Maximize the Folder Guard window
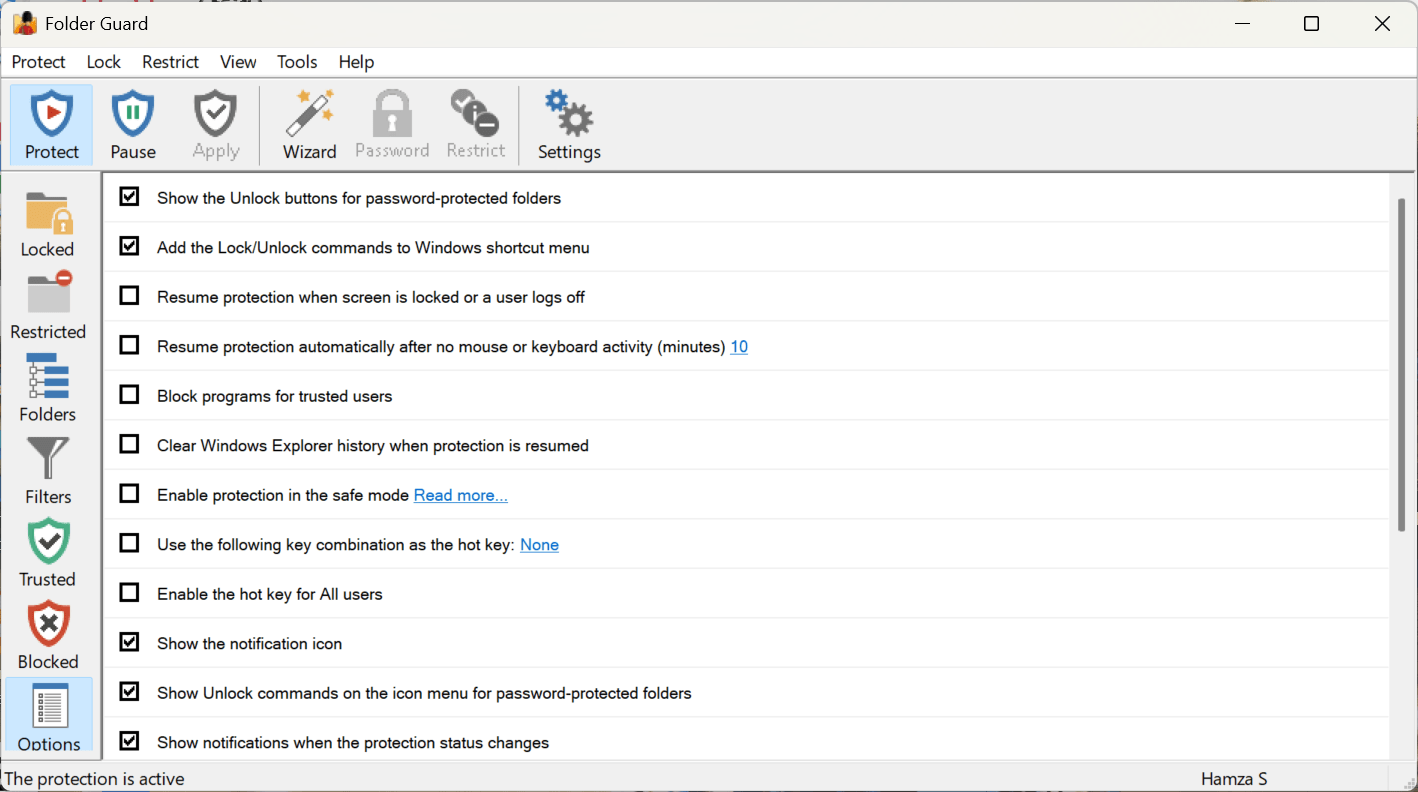This screenshot has width=1418, height=792. click(1312, 24)
